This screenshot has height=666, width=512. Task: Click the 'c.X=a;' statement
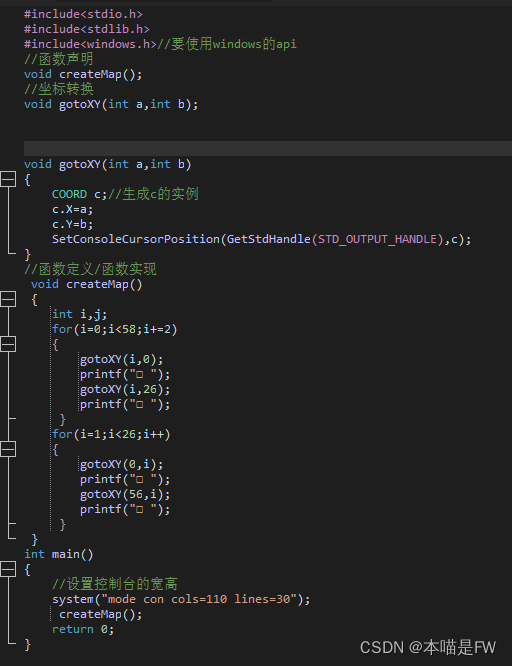[73, 209]
